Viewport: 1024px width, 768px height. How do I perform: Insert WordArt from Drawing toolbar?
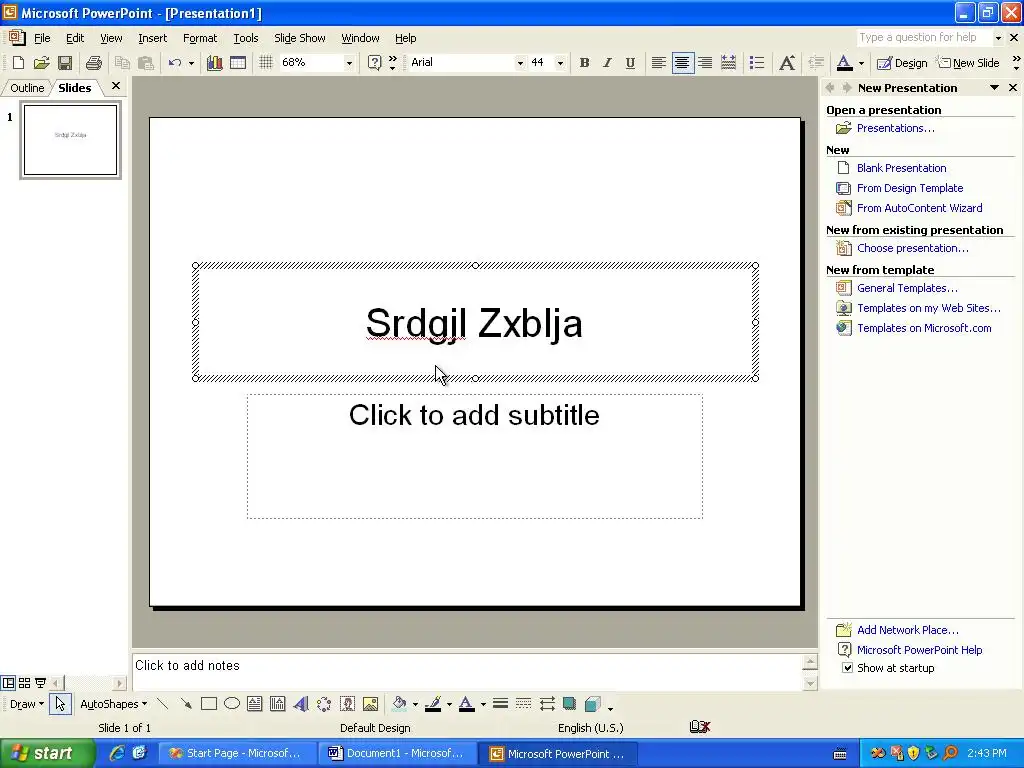[x=300, y=704]
